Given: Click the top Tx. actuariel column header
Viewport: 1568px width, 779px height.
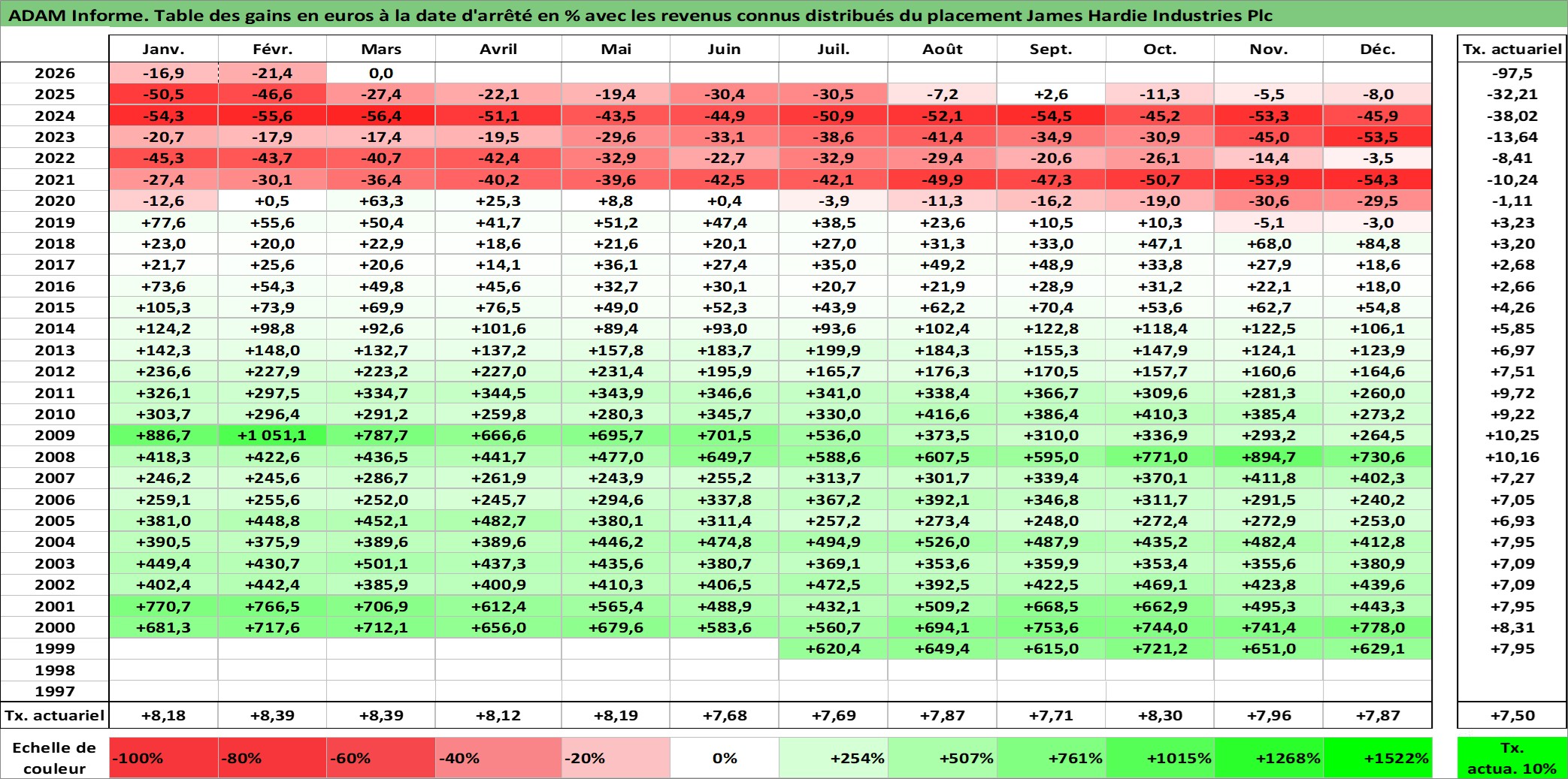Looking at the screenshot, I should (1512, 49).
